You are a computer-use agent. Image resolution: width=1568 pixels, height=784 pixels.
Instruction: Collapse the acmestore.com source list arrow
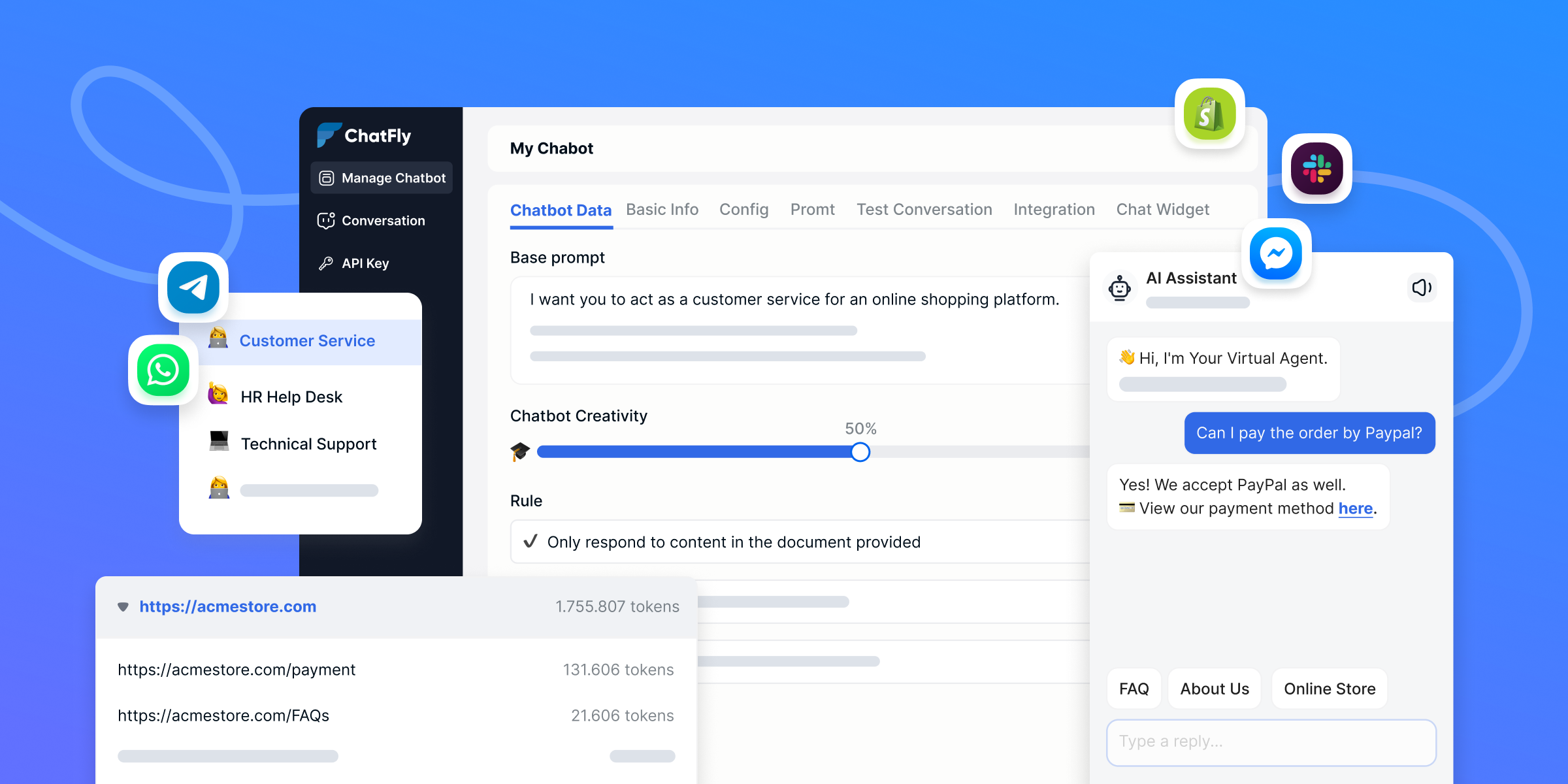123,607
